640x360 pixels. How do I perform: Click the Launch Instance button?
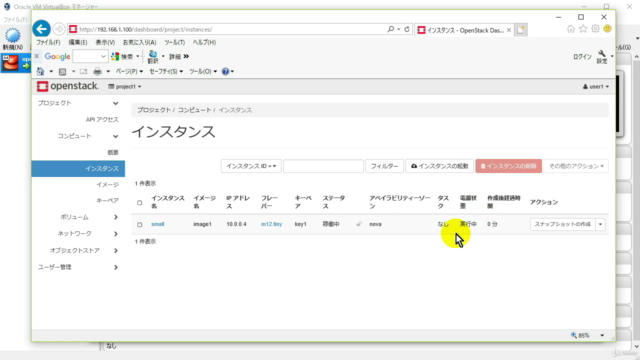point(440,166)
